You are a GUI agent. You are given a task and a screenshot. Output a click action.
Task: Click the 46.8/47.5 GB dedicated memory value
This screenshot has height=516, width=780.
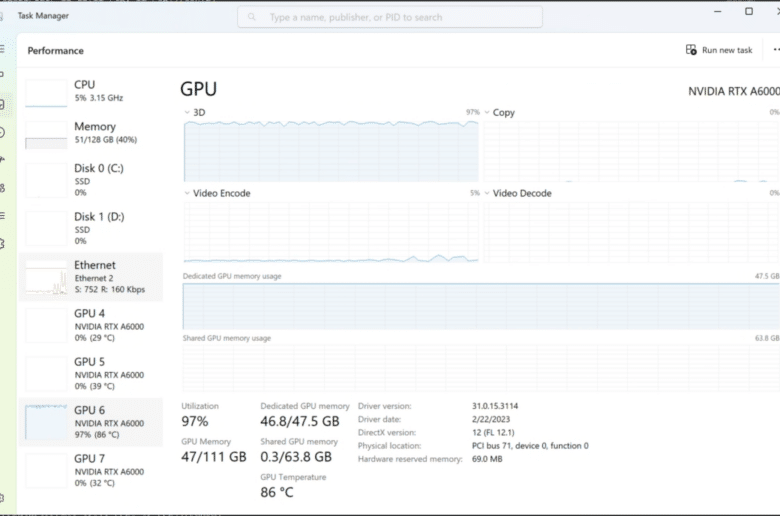(299, 421)
